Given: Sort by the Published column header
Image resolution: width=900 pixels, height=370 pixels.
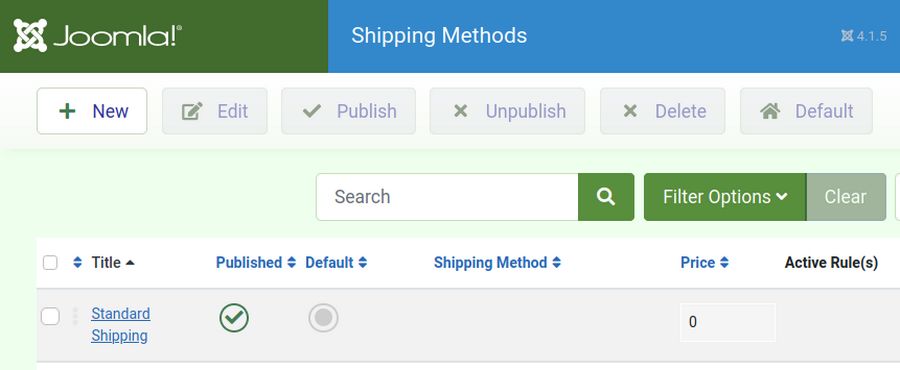Looking at the screenshot, I should click(x=256, y=263).
